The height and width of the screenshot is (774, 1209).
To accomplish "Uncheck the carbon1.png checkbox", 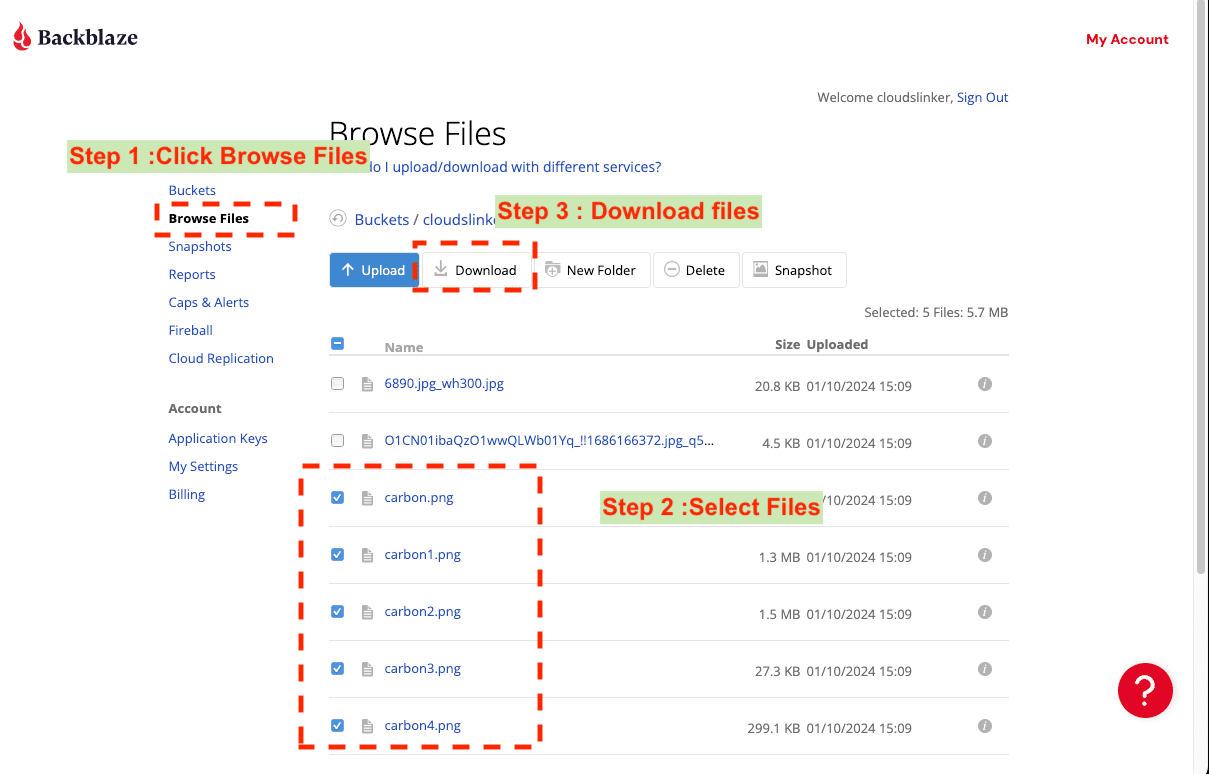I will [337, 554].
